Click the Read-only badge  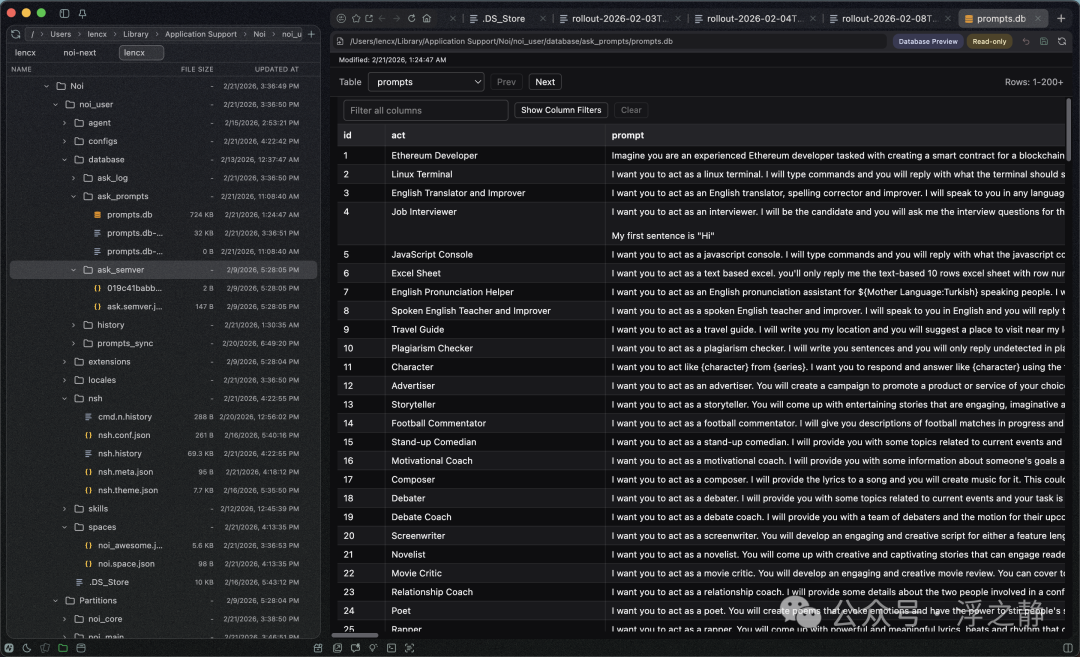tap(989, 41)
